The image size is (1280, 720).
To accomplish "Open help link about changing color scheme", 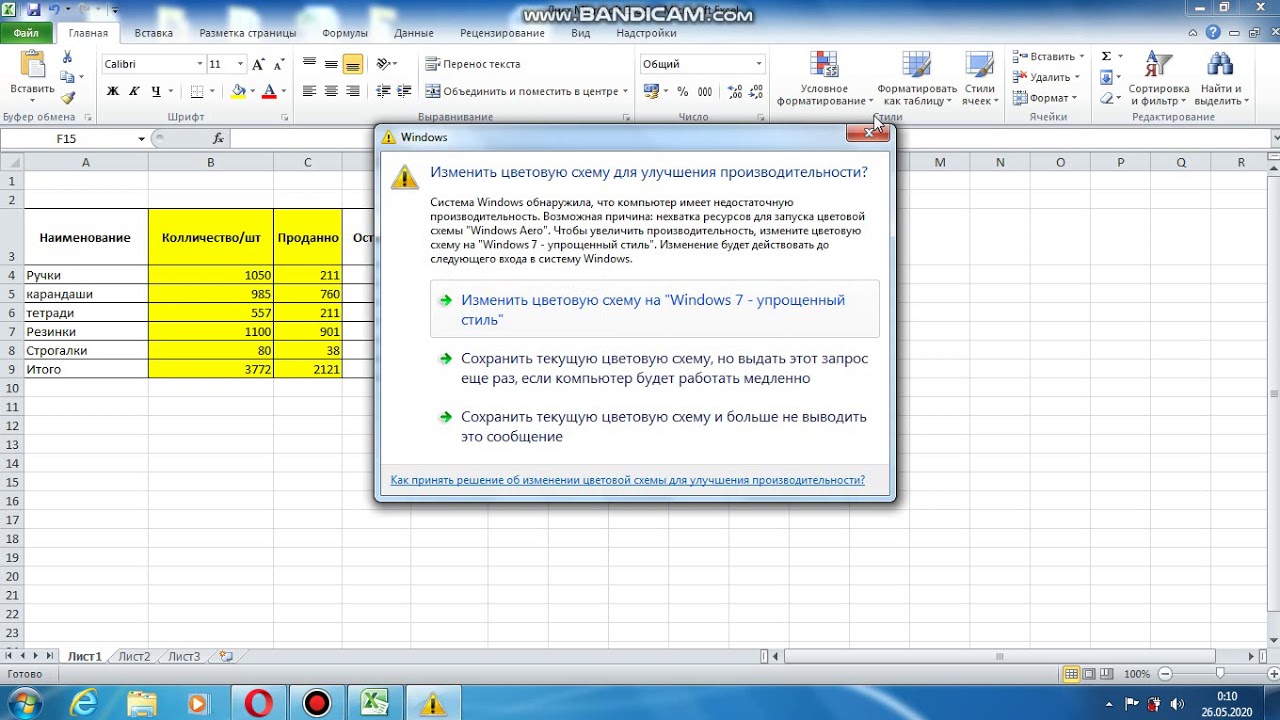I will point(627,480).
